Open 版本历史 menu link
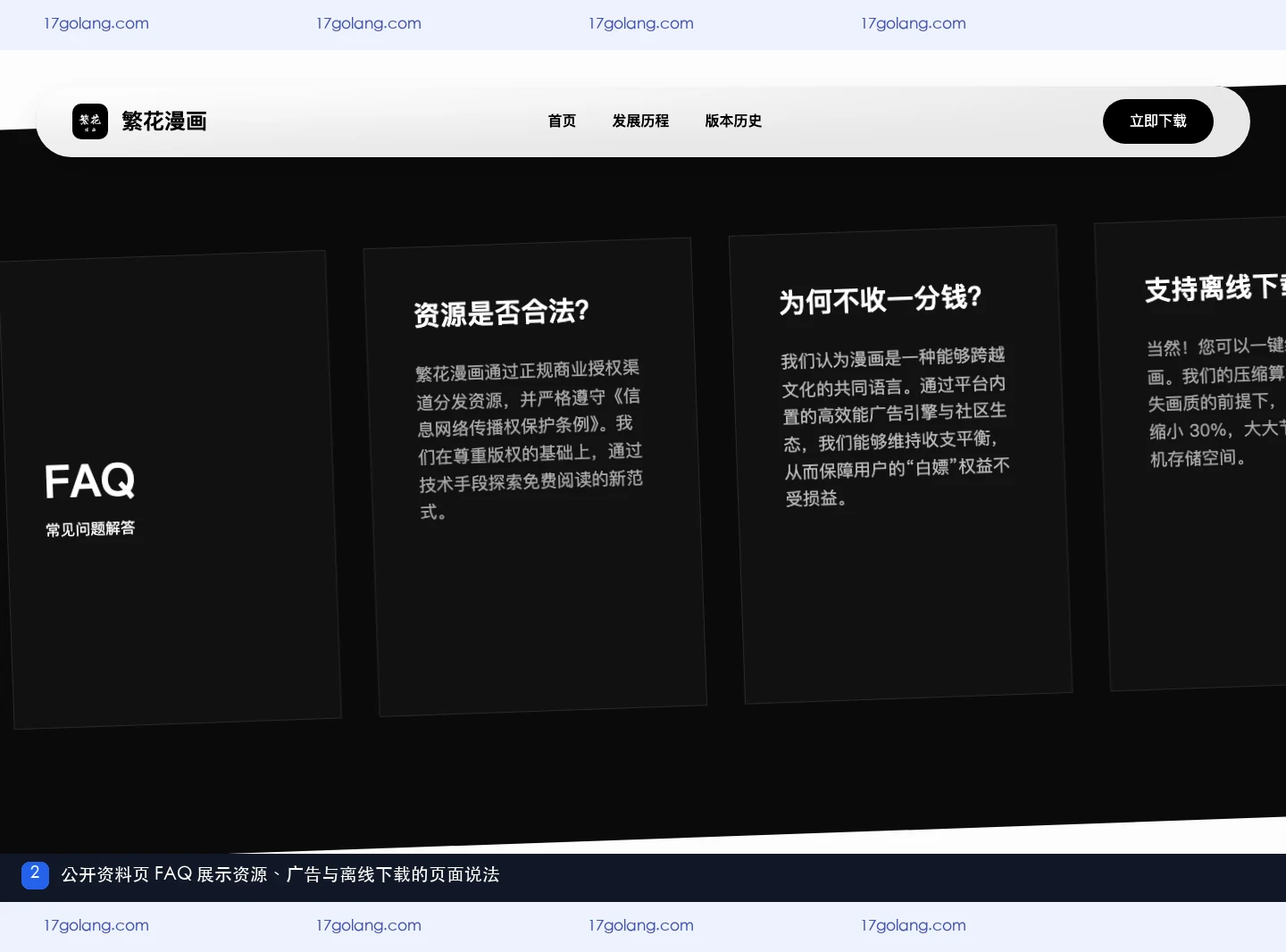 point(733,121)
